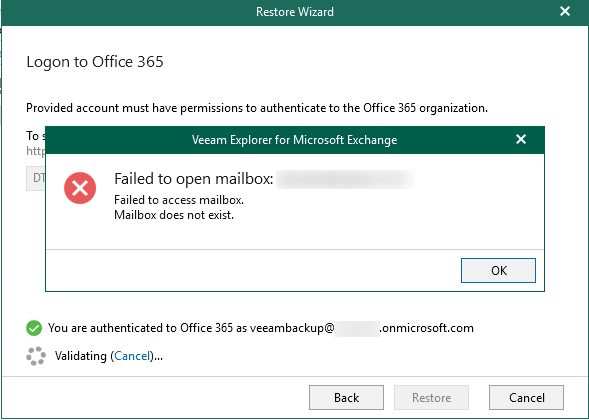Click the 'Failed to open mailbox' heading
Viewport: 589px width, 420px height.
coord(193,179)
